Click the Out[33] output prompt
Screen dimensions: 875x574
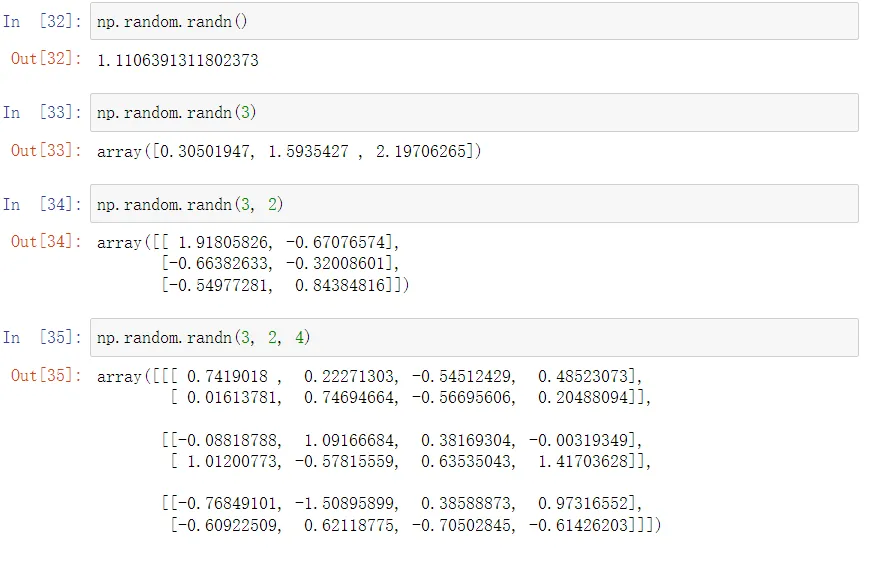(46, 151)
